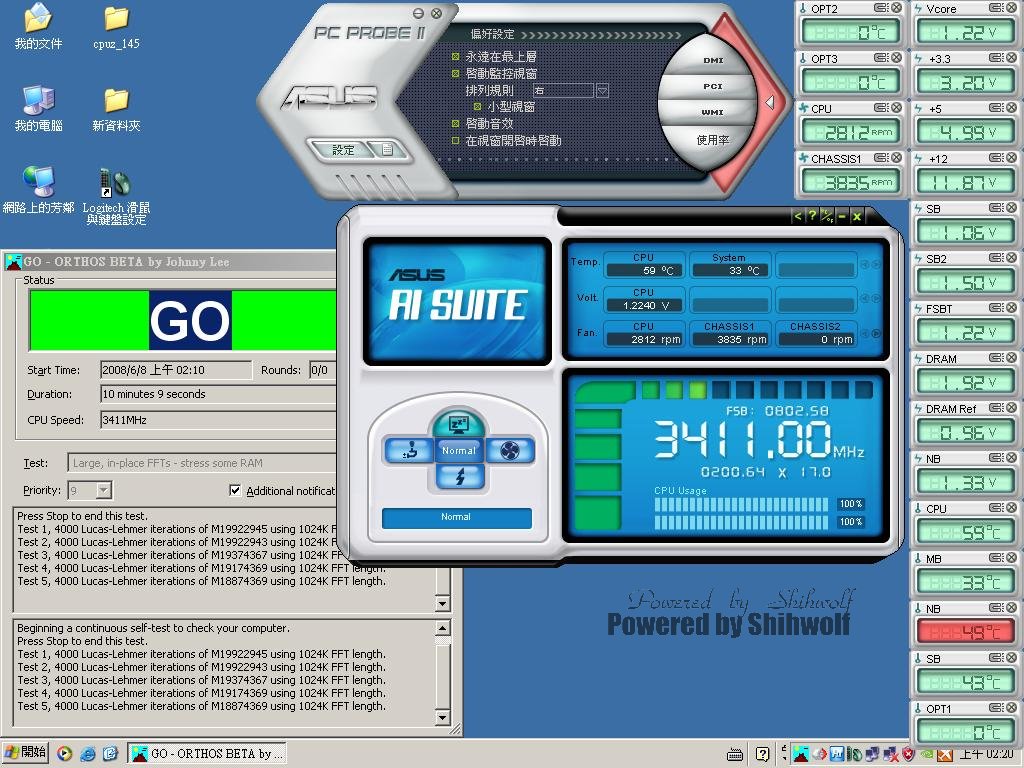
Task: Click the small list icon on the Vcore sensor panel
Action: click(997, 8)
